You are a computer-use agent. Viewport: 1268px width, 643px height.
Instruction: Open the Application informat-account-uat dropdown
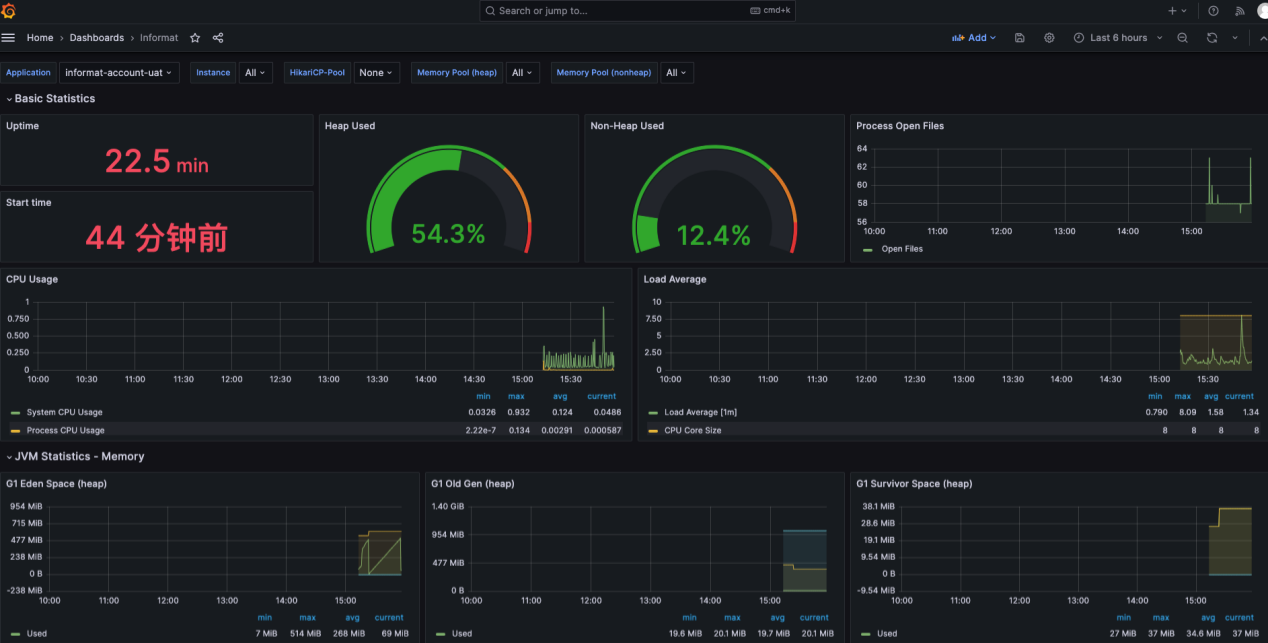pyautogui.click(x=119, y=73)
